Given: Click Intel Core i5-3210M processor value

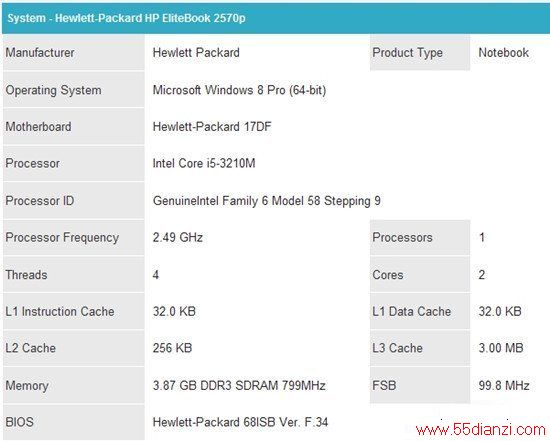Looking at the screenshot, I should (x=204, y=163).
